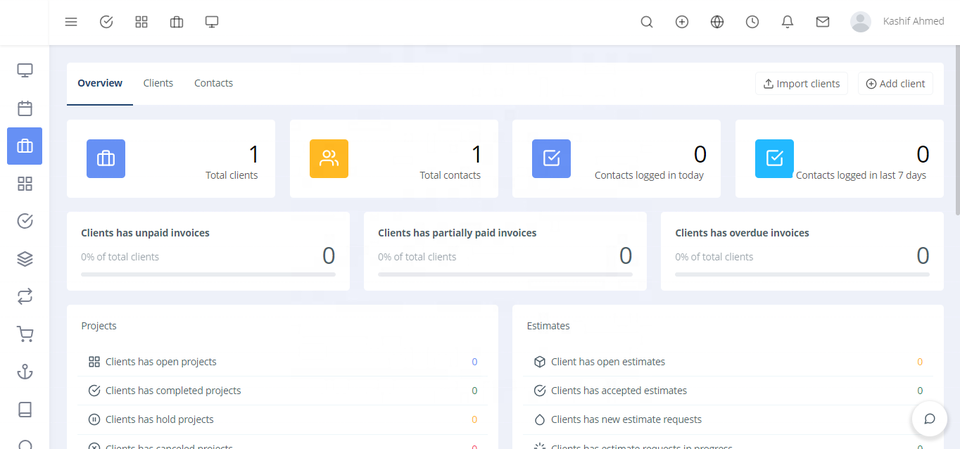Viewport: 960px width, 449px height.
Task: Click the Total clients summary card
Action: click(x=170, y=159)
